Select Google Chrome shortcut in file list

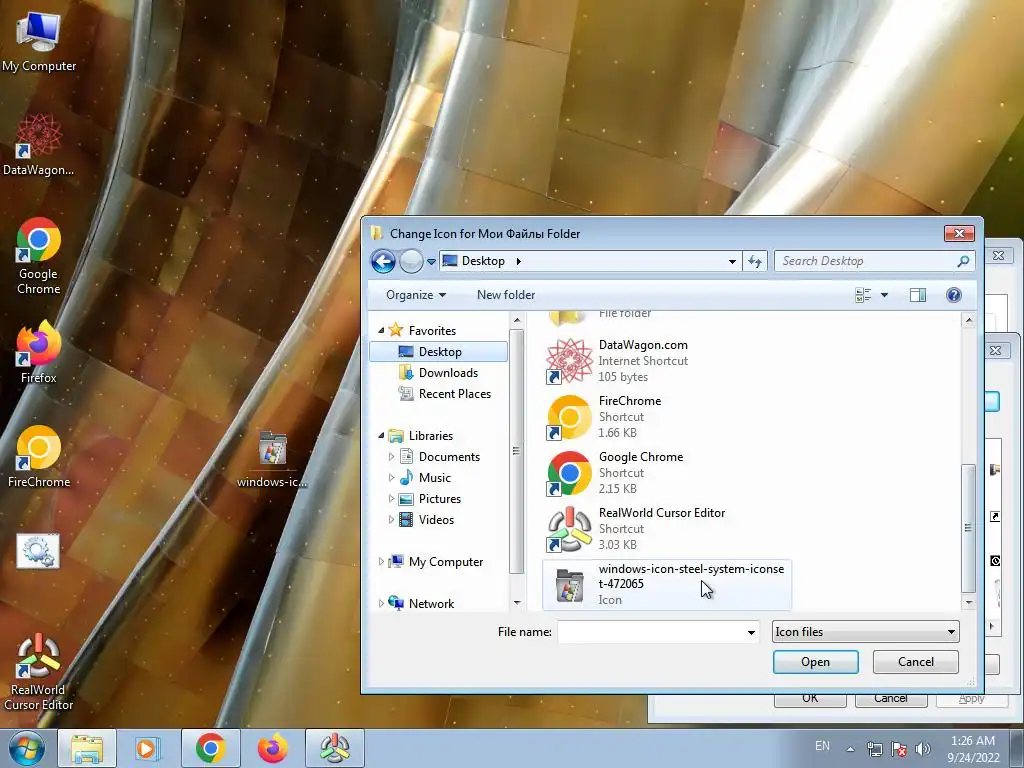click(667, 473)
